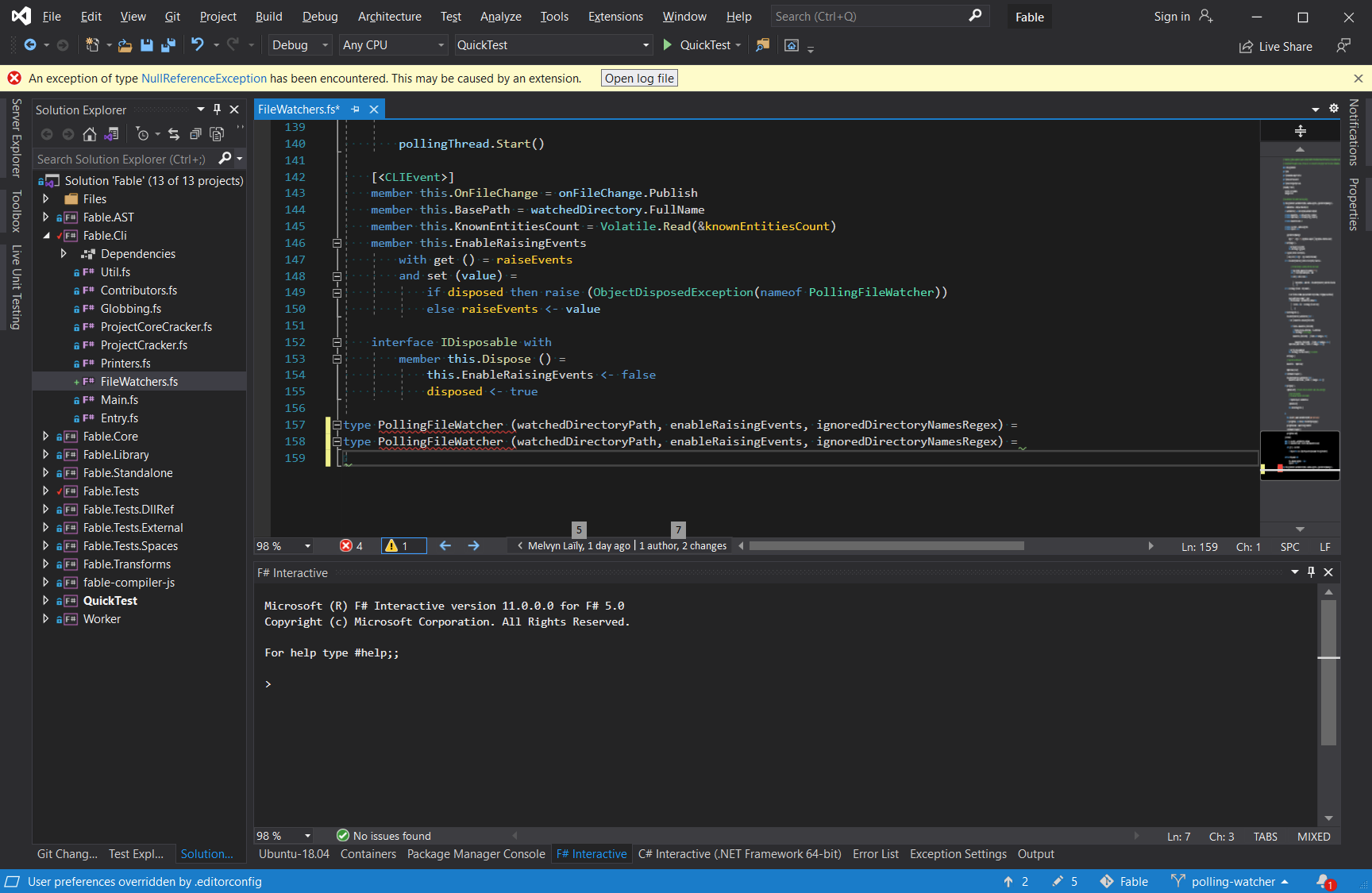Switch to the Error List tab
This screenshot has height=893, width=1372.
click(876, 853)
